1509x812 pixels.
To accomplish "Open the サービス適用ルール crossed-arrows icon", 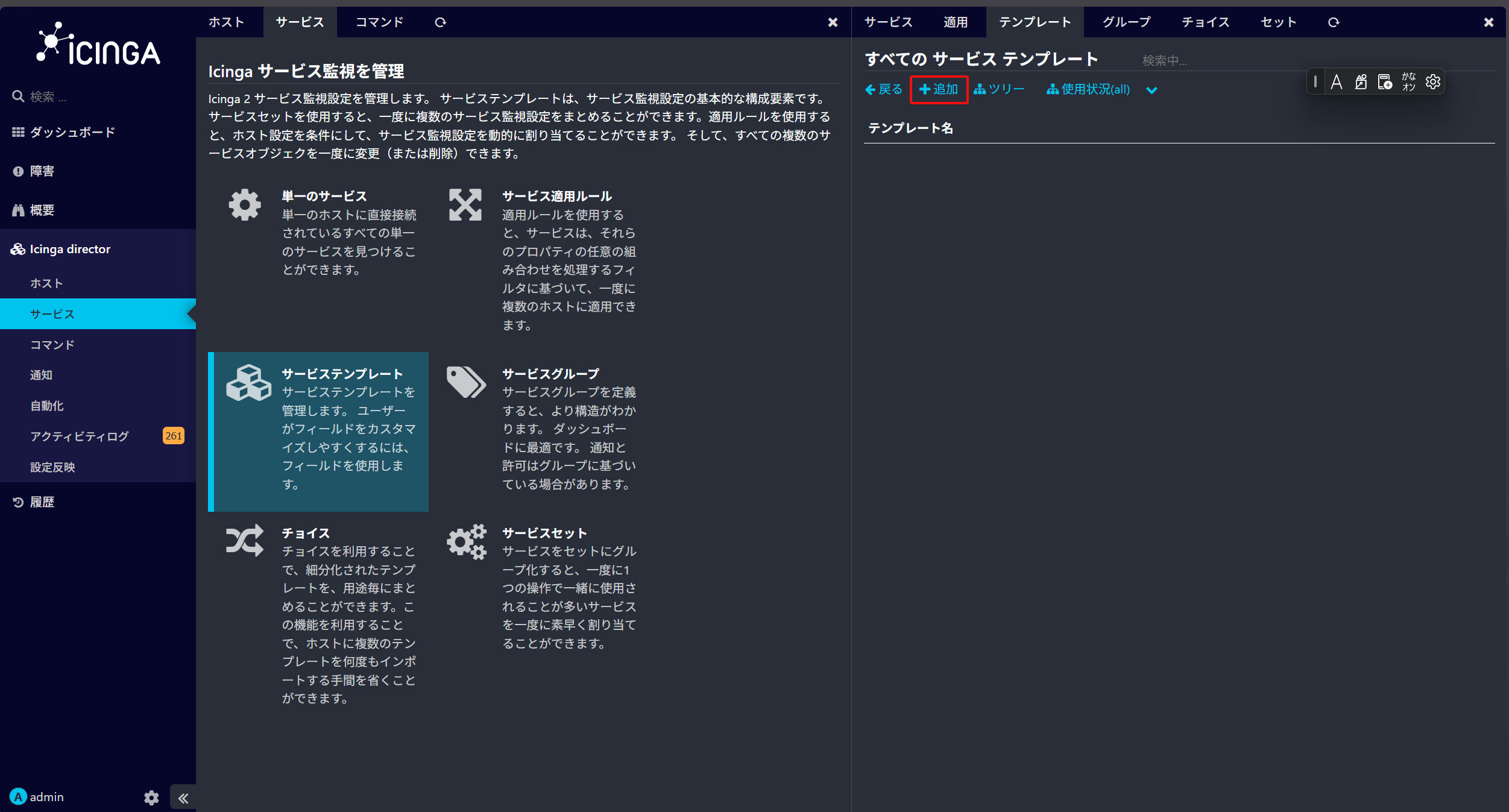I will tap(465, 205).
